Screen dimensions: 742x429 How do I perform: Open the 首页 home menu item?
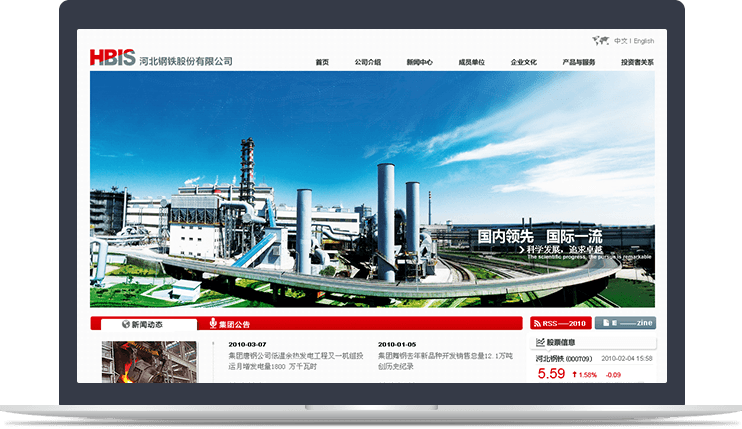[322, 62]
